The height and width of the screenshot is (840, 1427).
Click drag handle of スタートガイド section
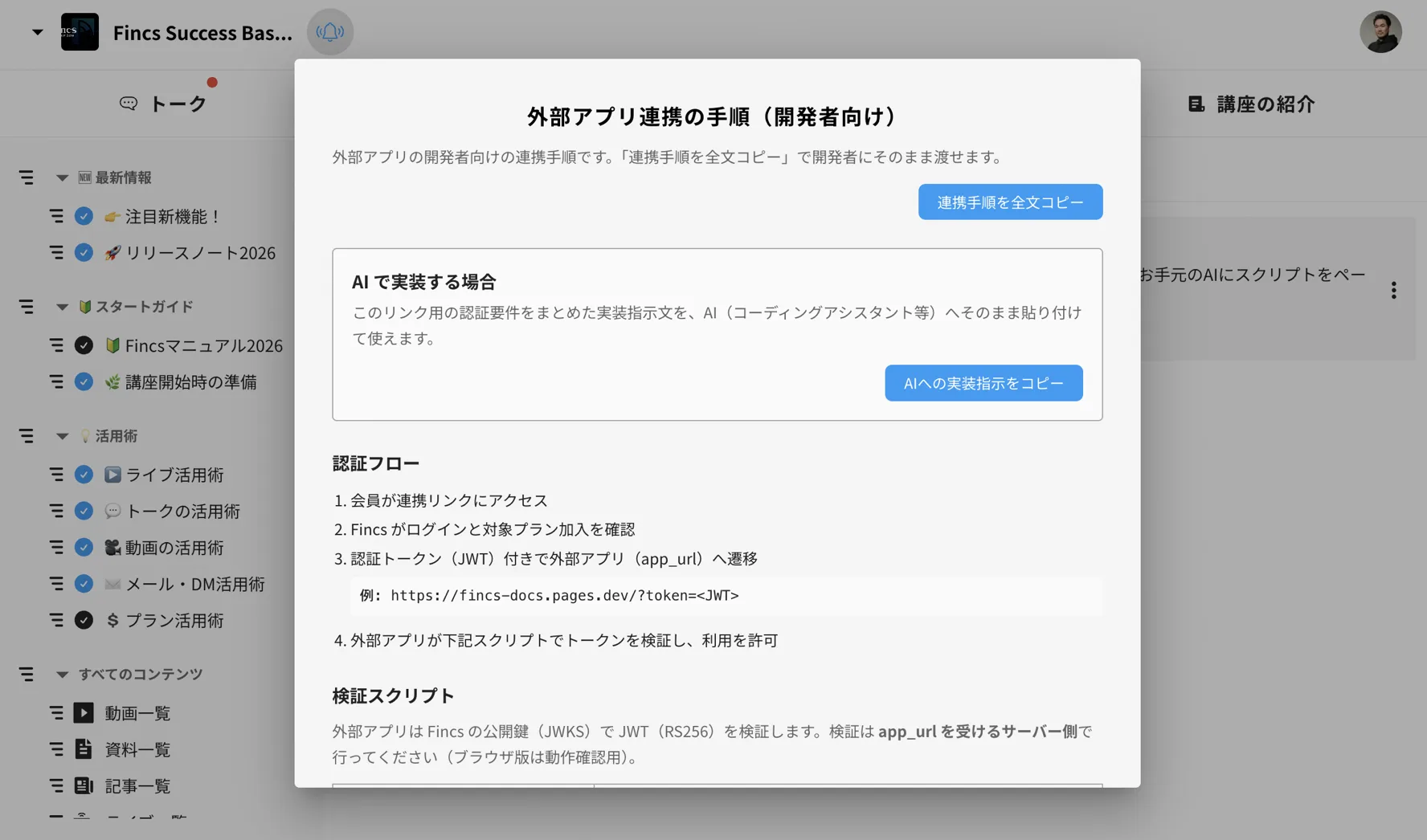27,307
